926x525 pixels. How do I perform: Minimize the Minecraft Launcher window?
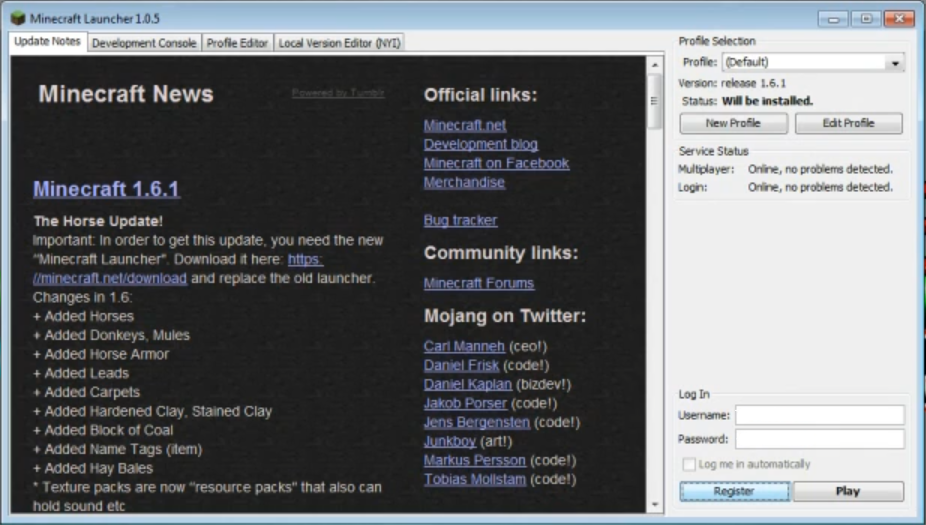coord(833,19)
